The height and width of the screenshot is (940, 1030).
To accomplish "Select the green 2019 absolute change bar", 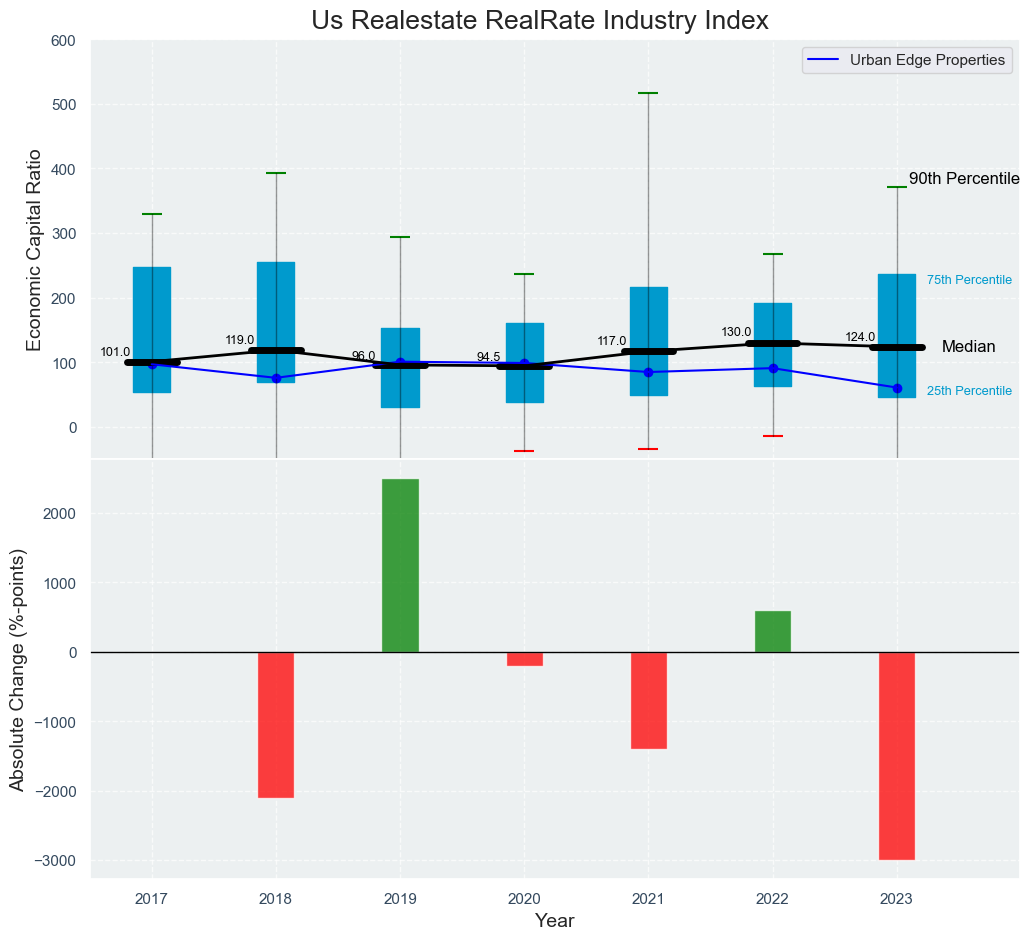I will coord(400,565).
